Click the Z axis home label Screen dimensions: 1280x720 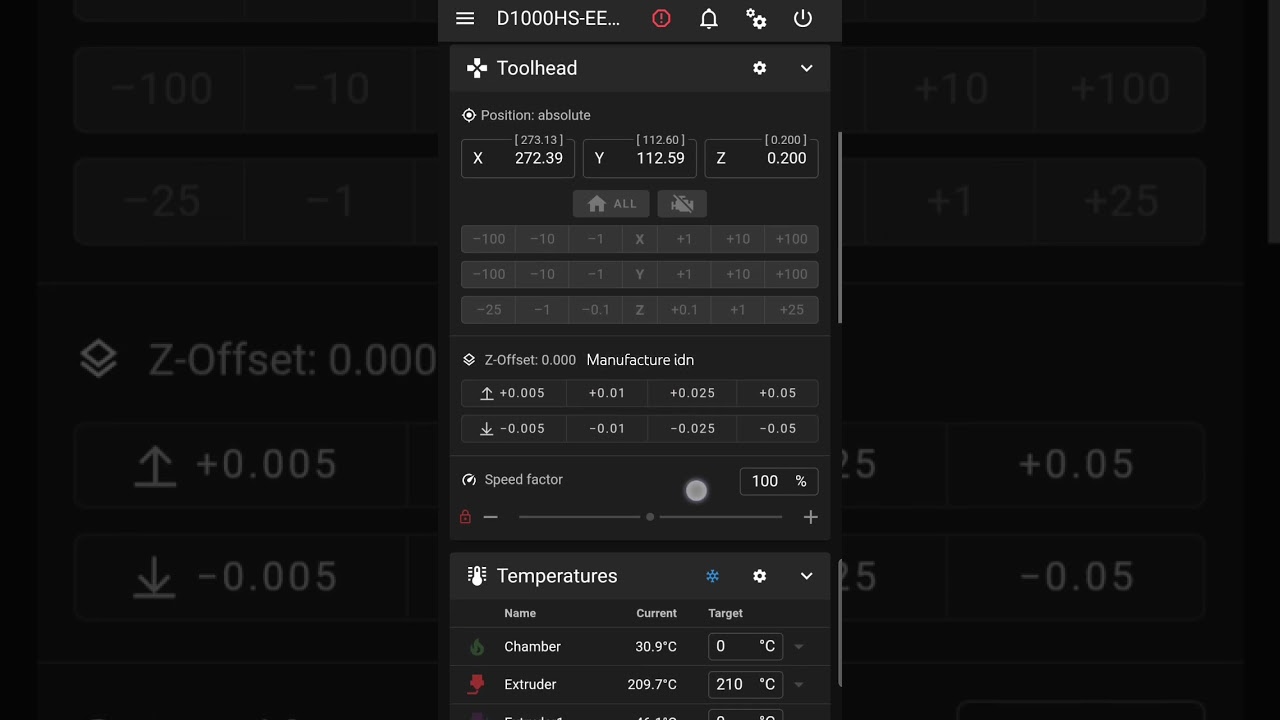(x=640, y=310)
